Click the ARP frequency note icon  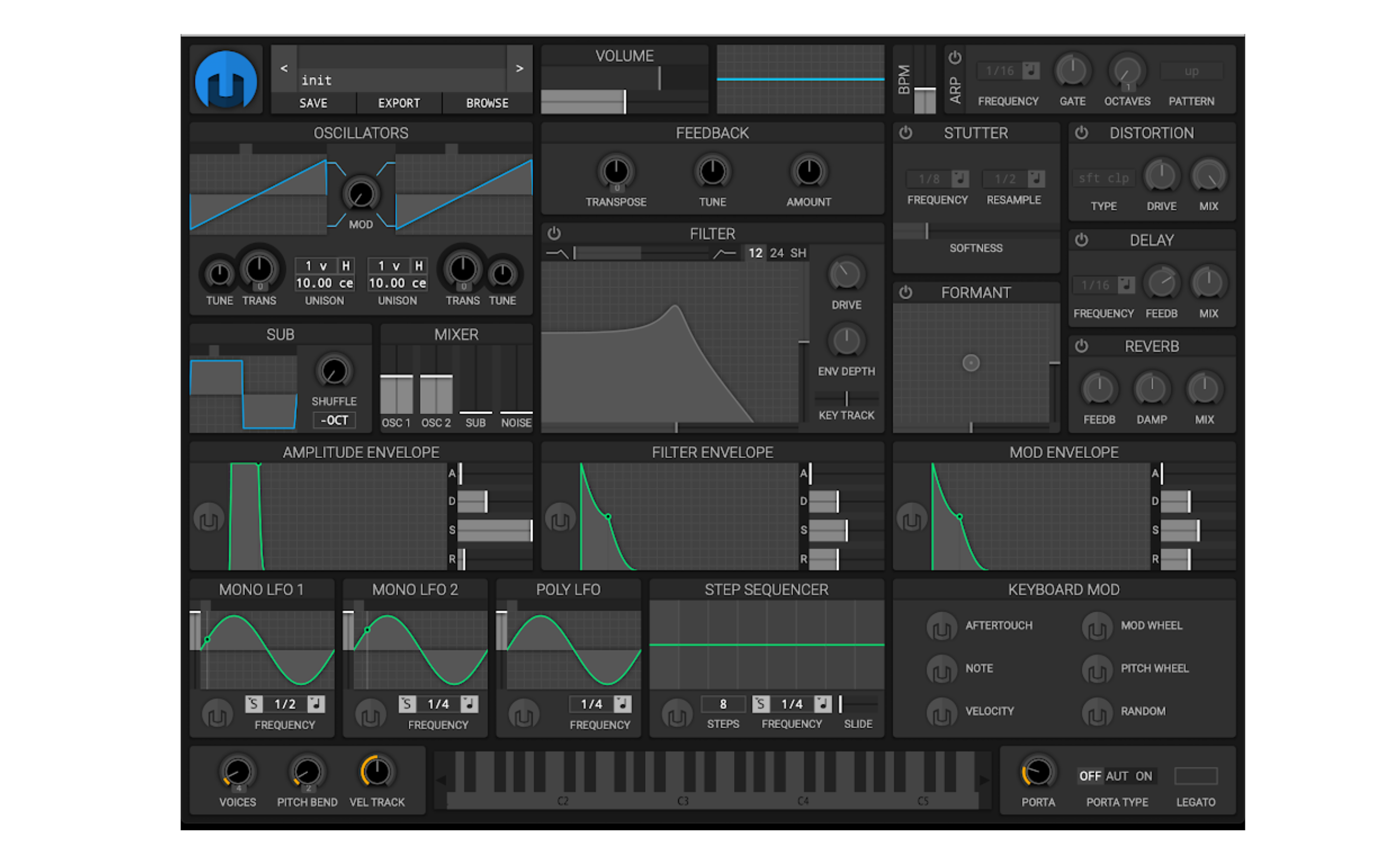1031,71
